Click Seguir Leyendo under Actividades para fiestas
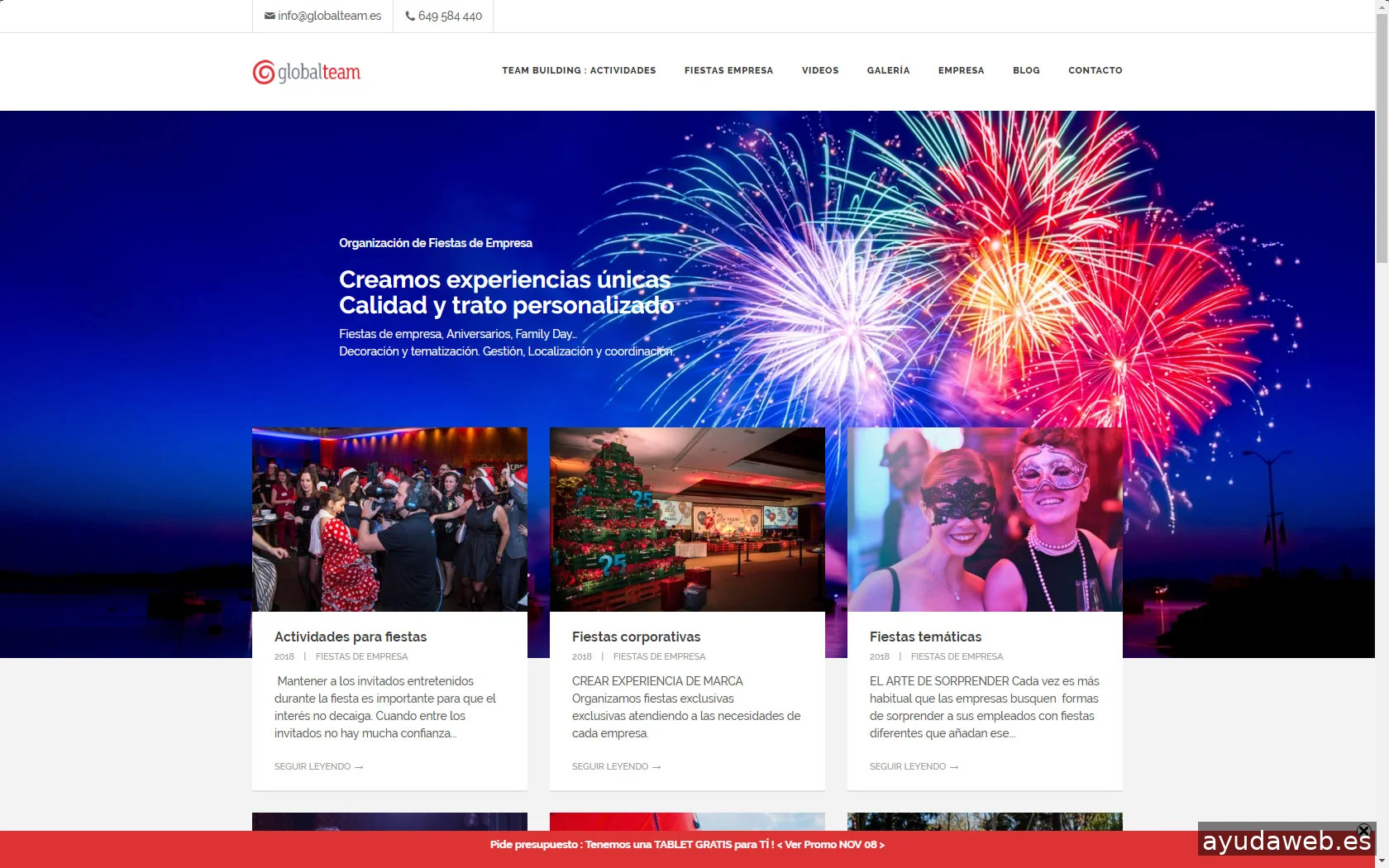Image resolution: width=1389 pixels, height=868 pixels. (x=318, y=766)
